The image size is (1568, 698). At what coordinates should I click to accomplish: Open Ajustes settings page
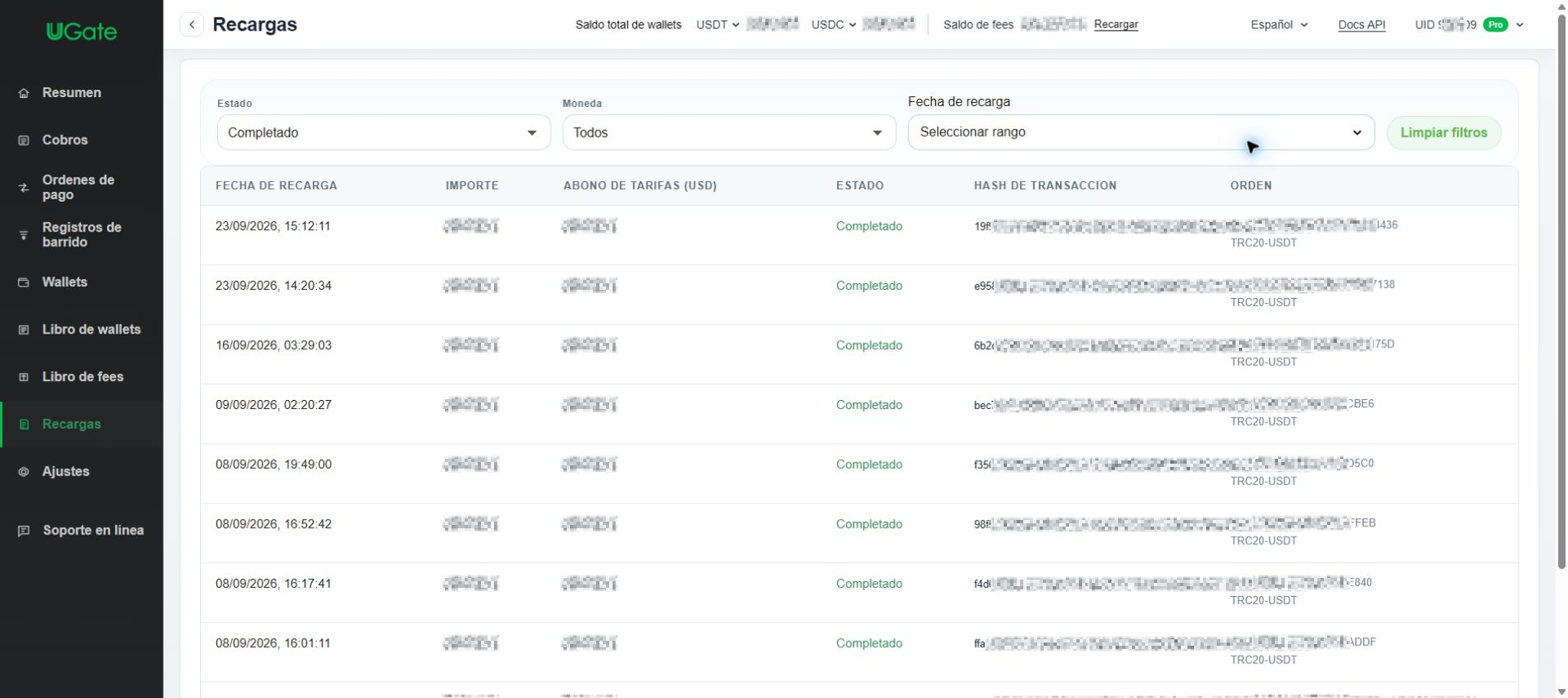coord(65,472)
